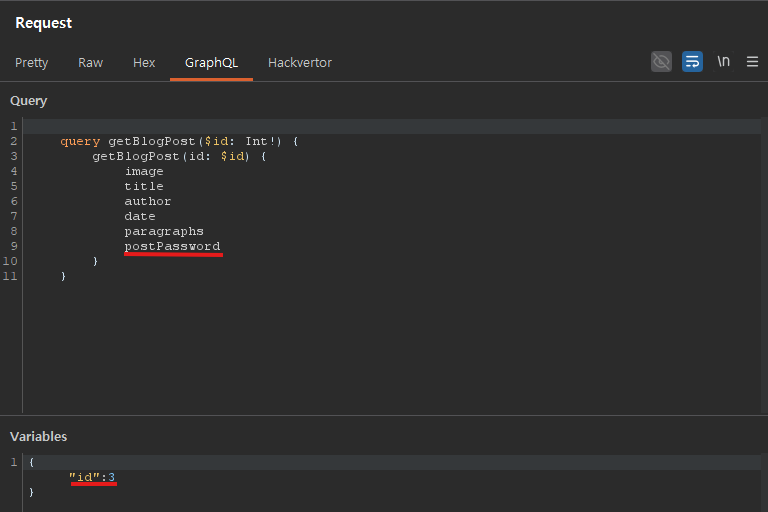This screenshot has height=512, width=768.
Task: Toggle the word wrap icon
Action: (x=692, y=62)
